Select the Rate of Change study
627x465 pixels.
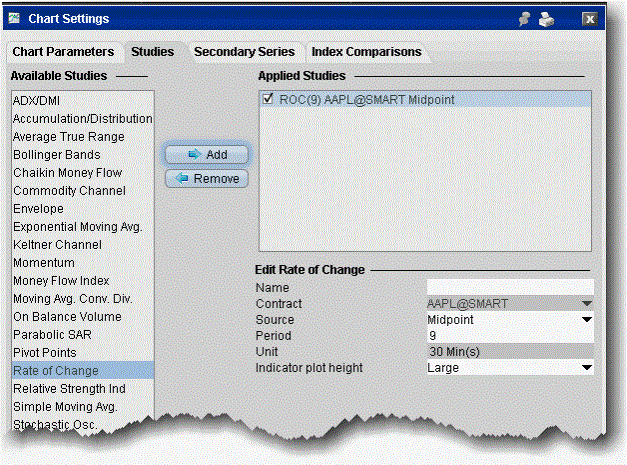tap(56, 371)
